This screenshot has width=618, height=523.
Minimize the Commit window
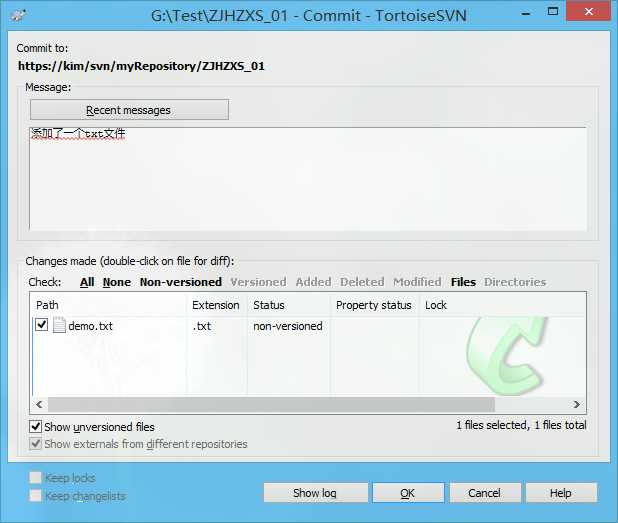[x=526, y=13]
